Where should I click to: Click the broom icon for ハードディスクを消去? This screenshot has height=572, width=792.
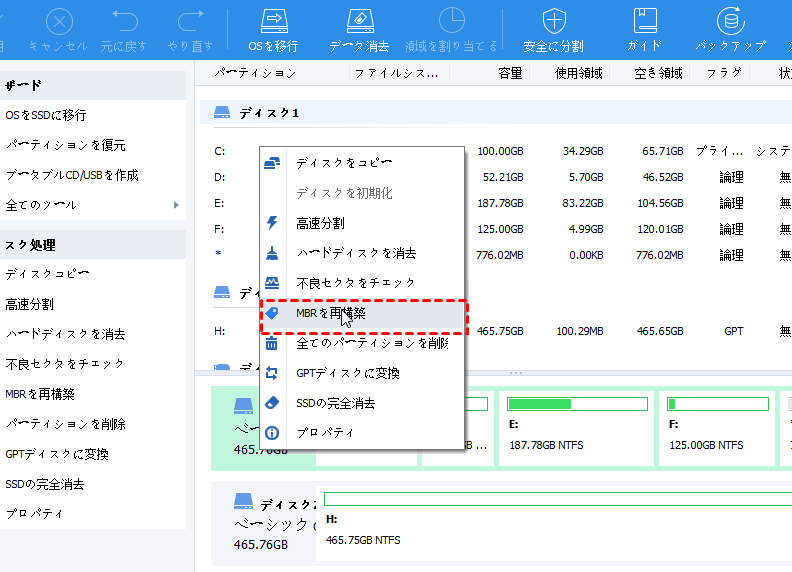[272, 253]
